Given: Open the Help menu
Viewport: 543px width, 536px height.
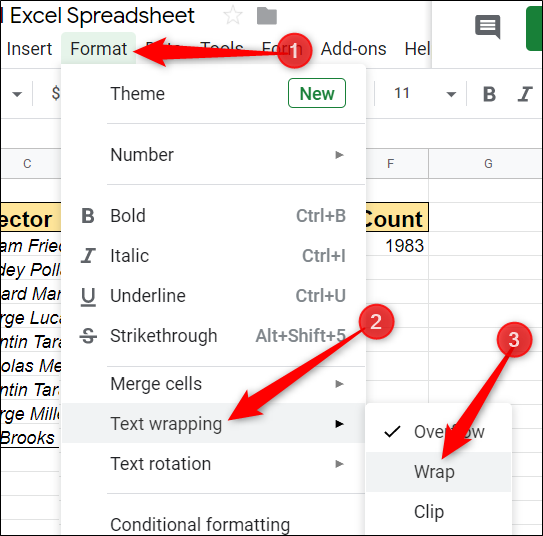Looking at the screenshot, I should point(417,49).
